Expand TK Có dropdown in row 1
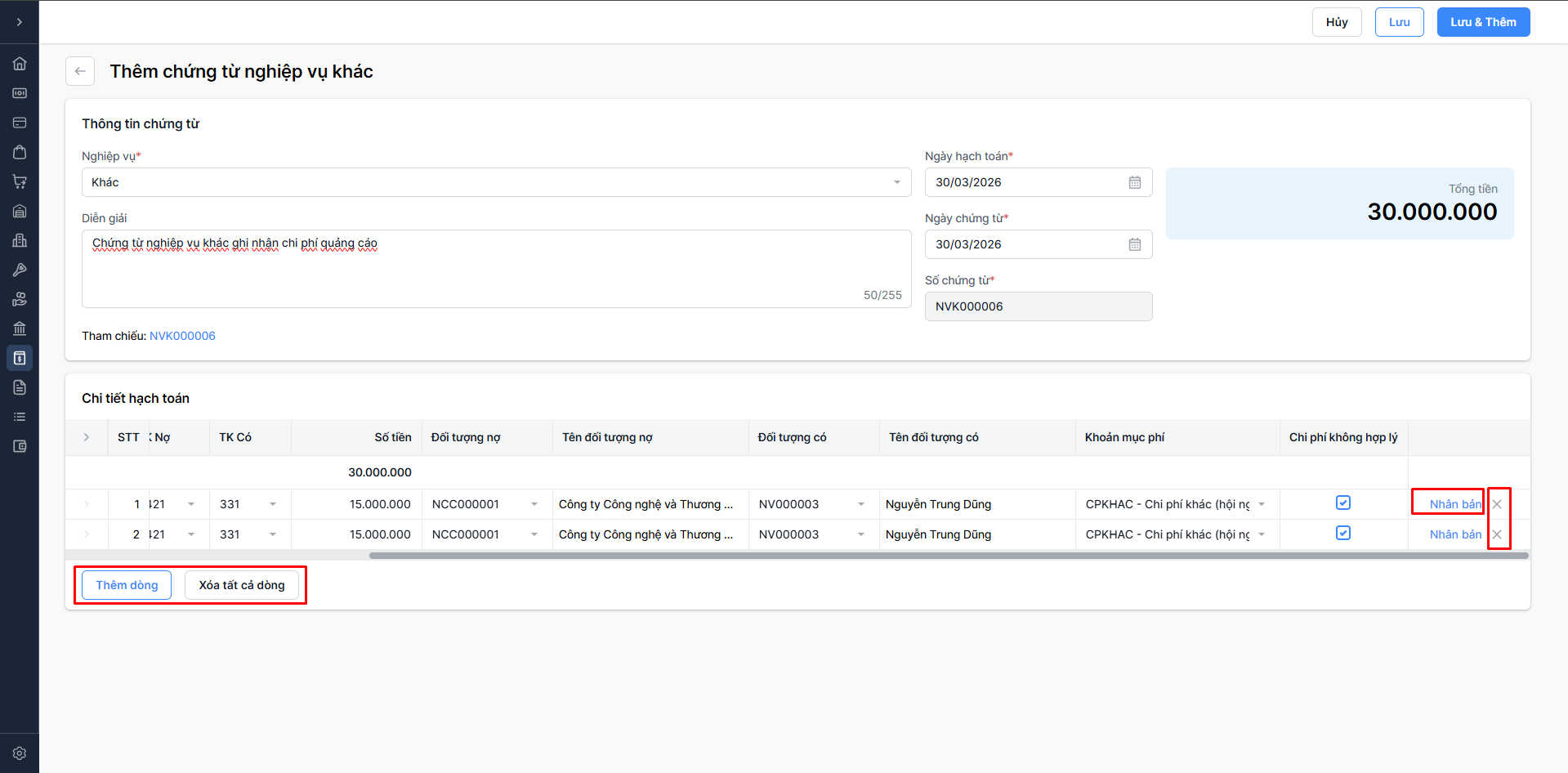 [273, 504]
